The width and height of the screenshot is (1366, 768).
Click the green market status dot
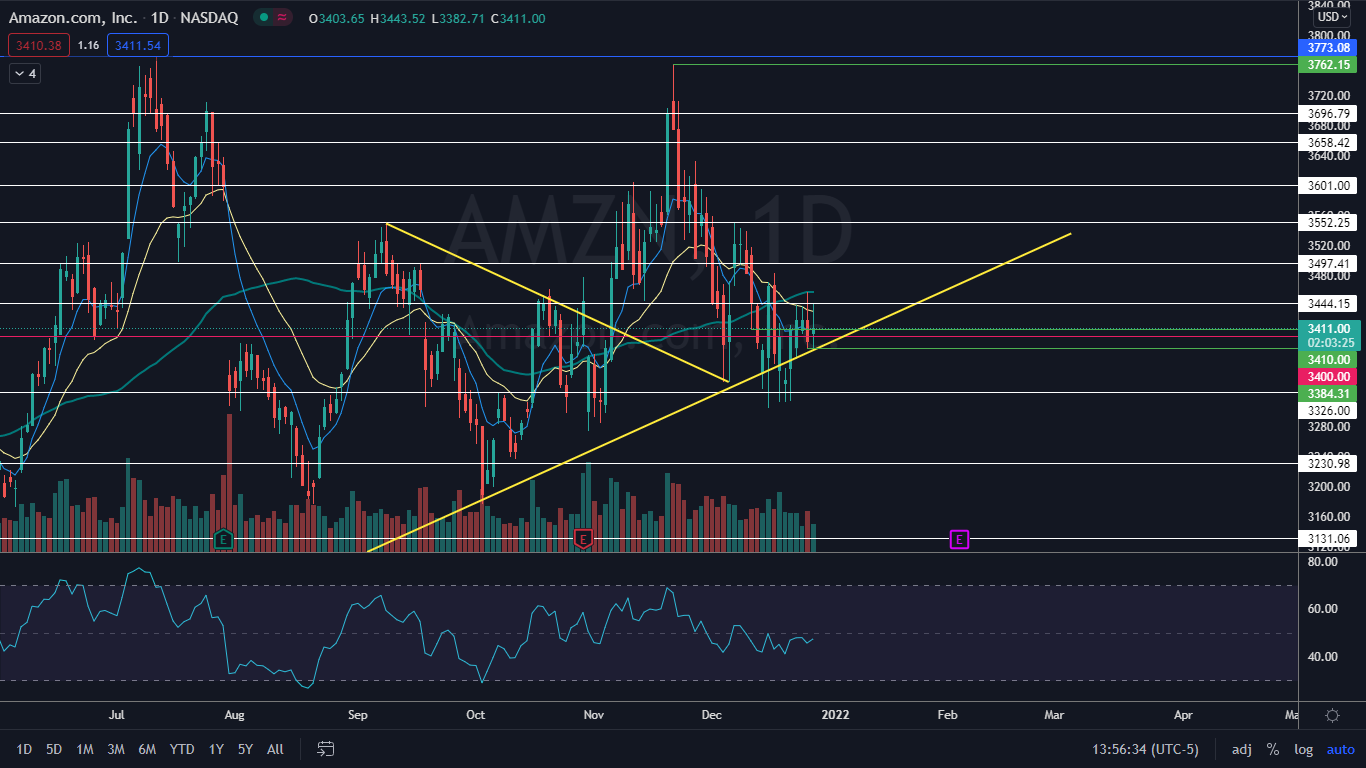coord(263,18)
